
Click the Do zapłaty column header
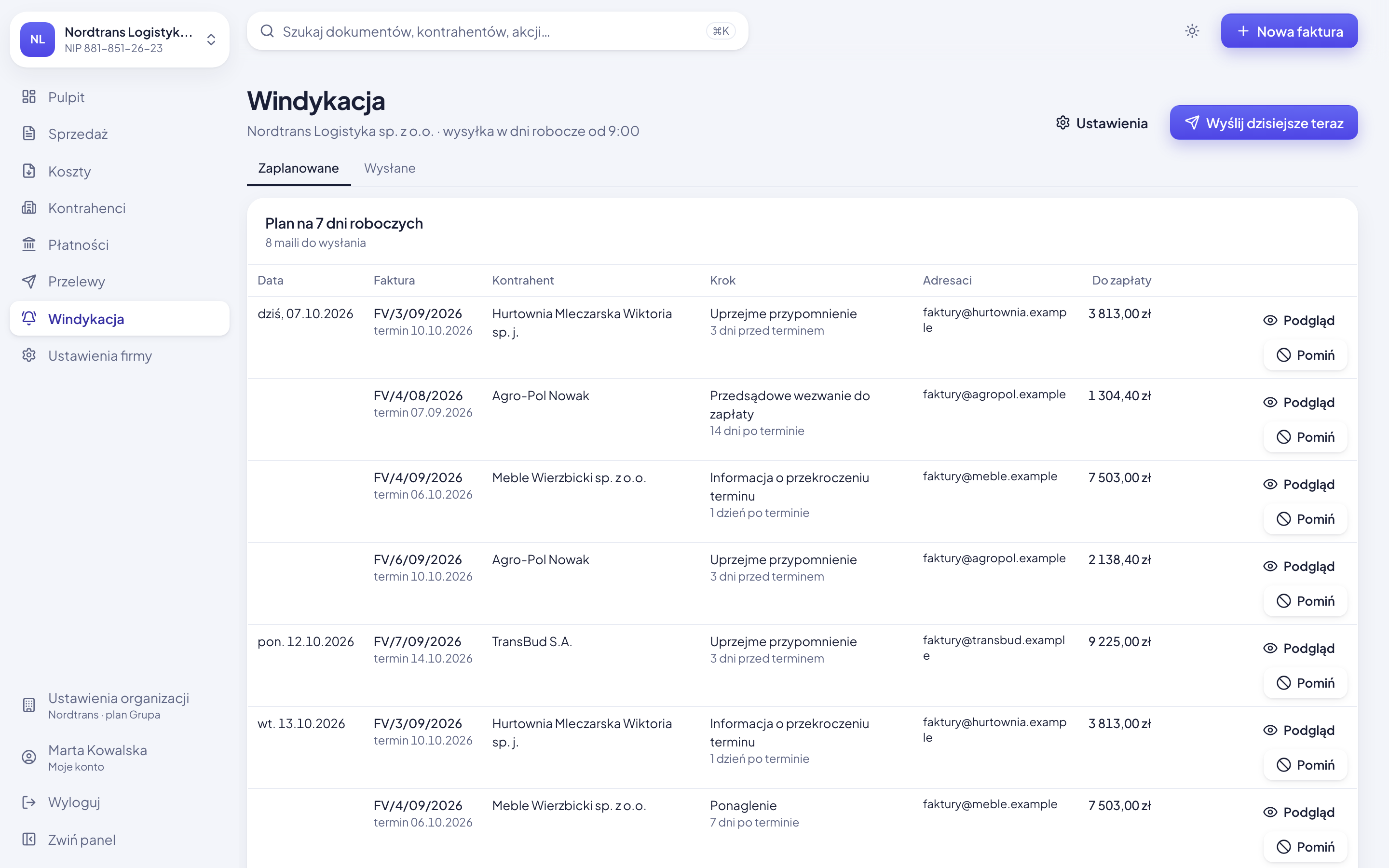click(1121, 280)
